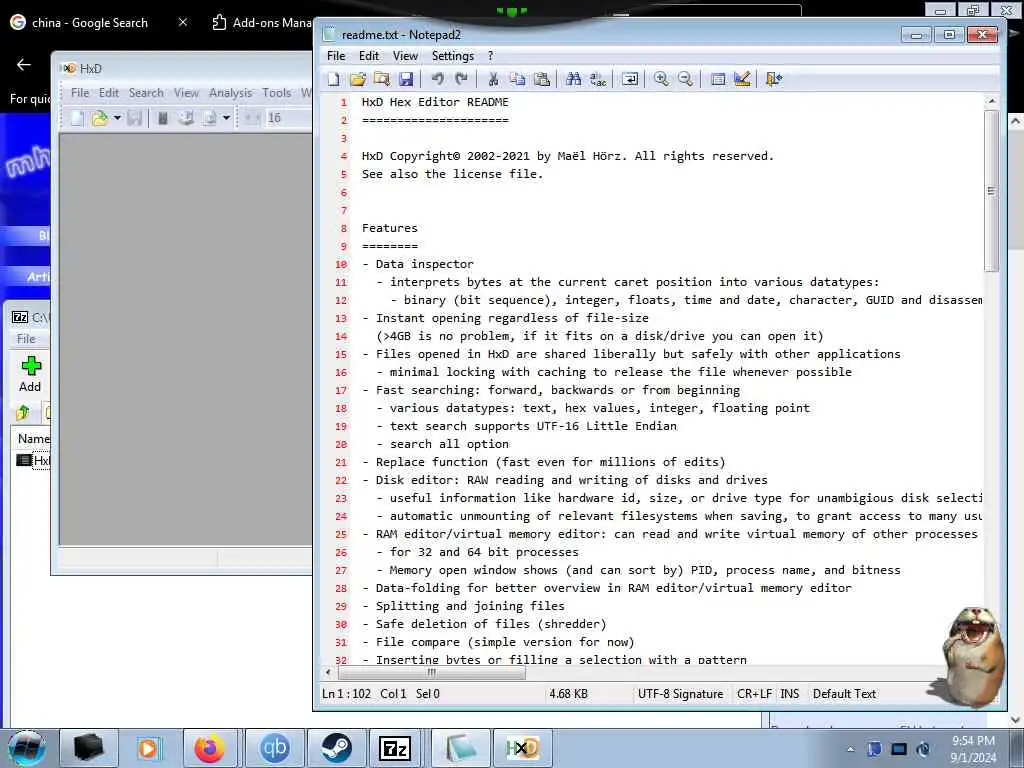Click the Zoom In magnifier icon
1024x768 pixels.
point(661,79)
